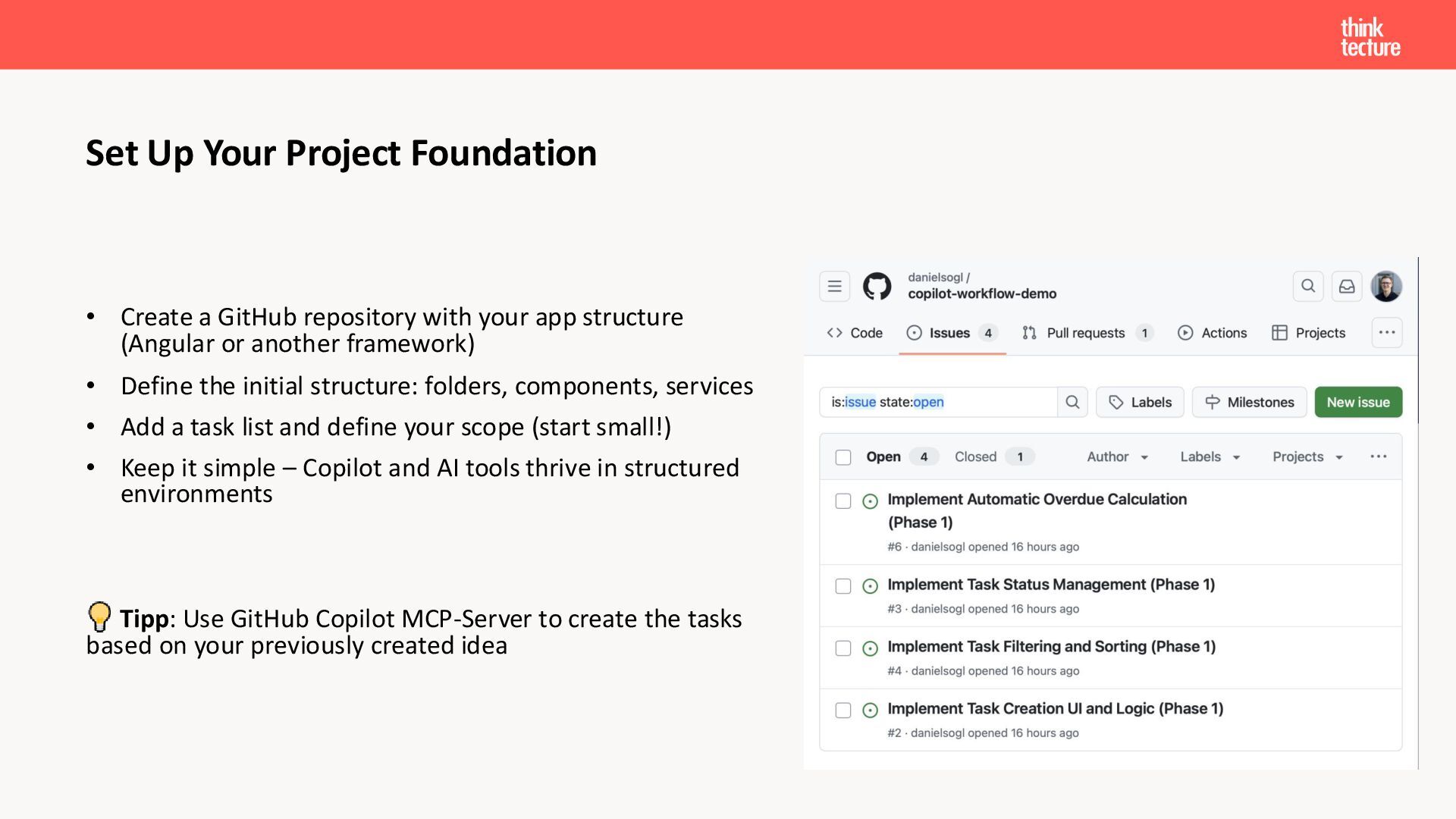Viewport: 1456px width, 819px height.
Task: Open the notifications inbox icon
Action: (1347, 287)
